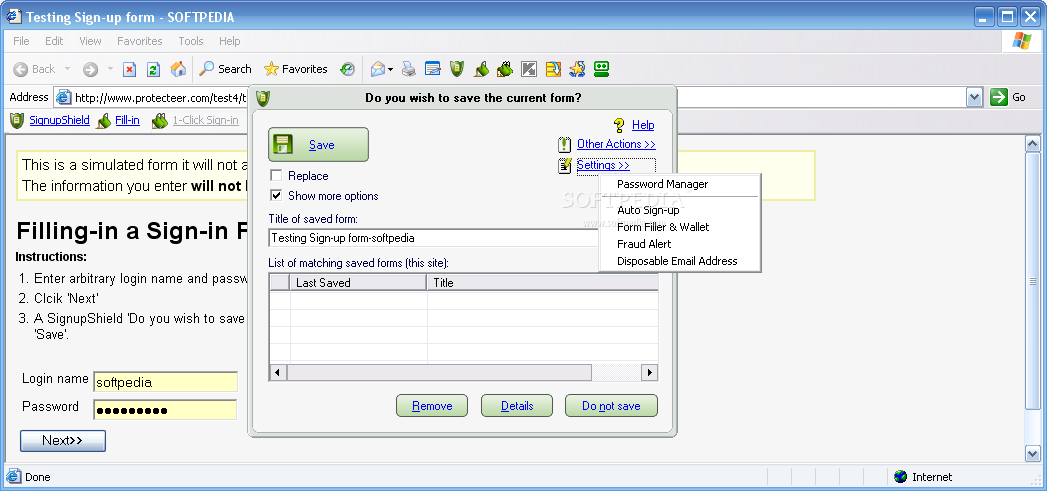This screenshot has height=491, width=1047.
Task: Click the Fill-in link in links bar
Action: pyautogui.click(x=127, y=120)
